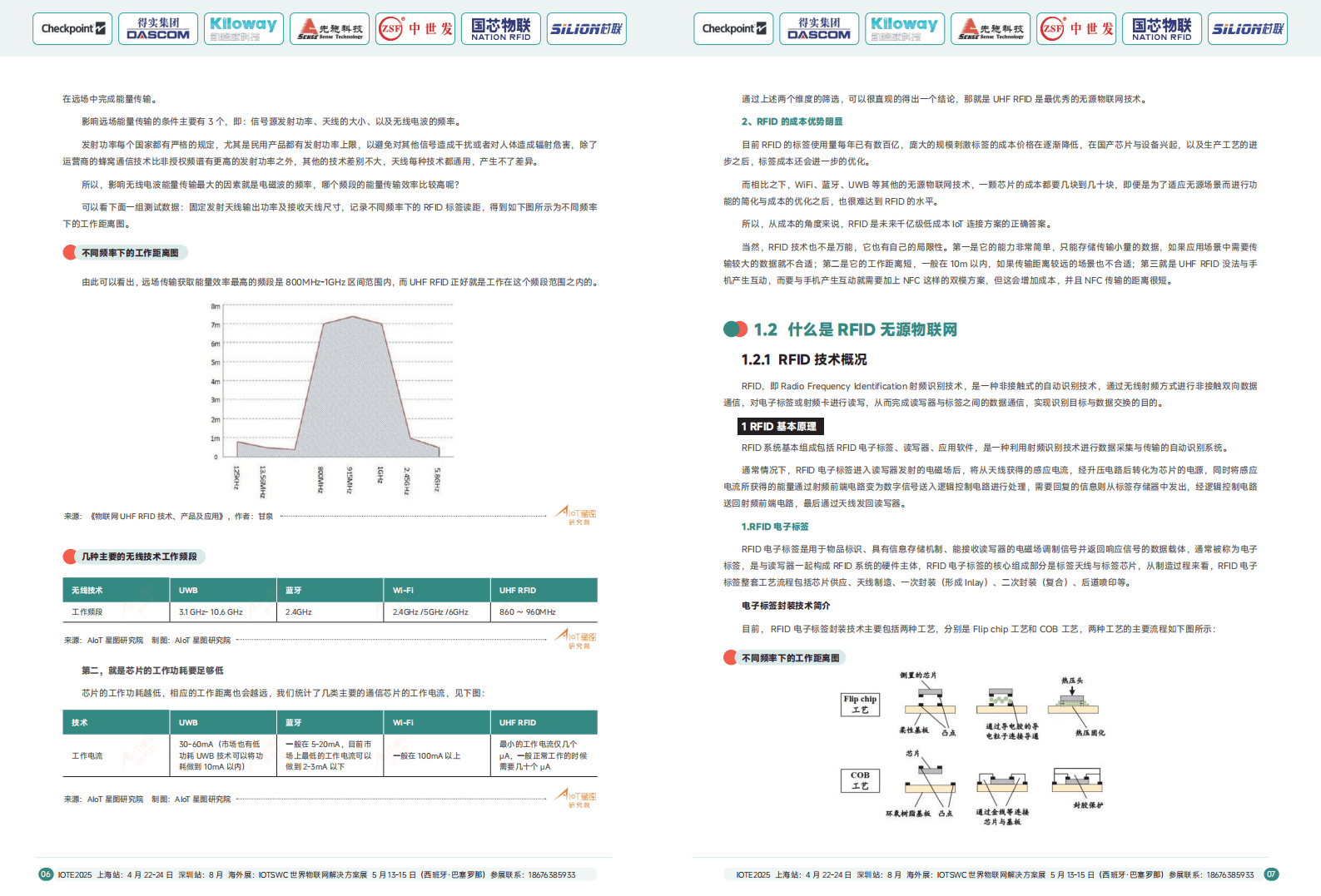Click the 5.8GHz axis label on the chart
1321x896 pixels.
(x=437, y=478)
